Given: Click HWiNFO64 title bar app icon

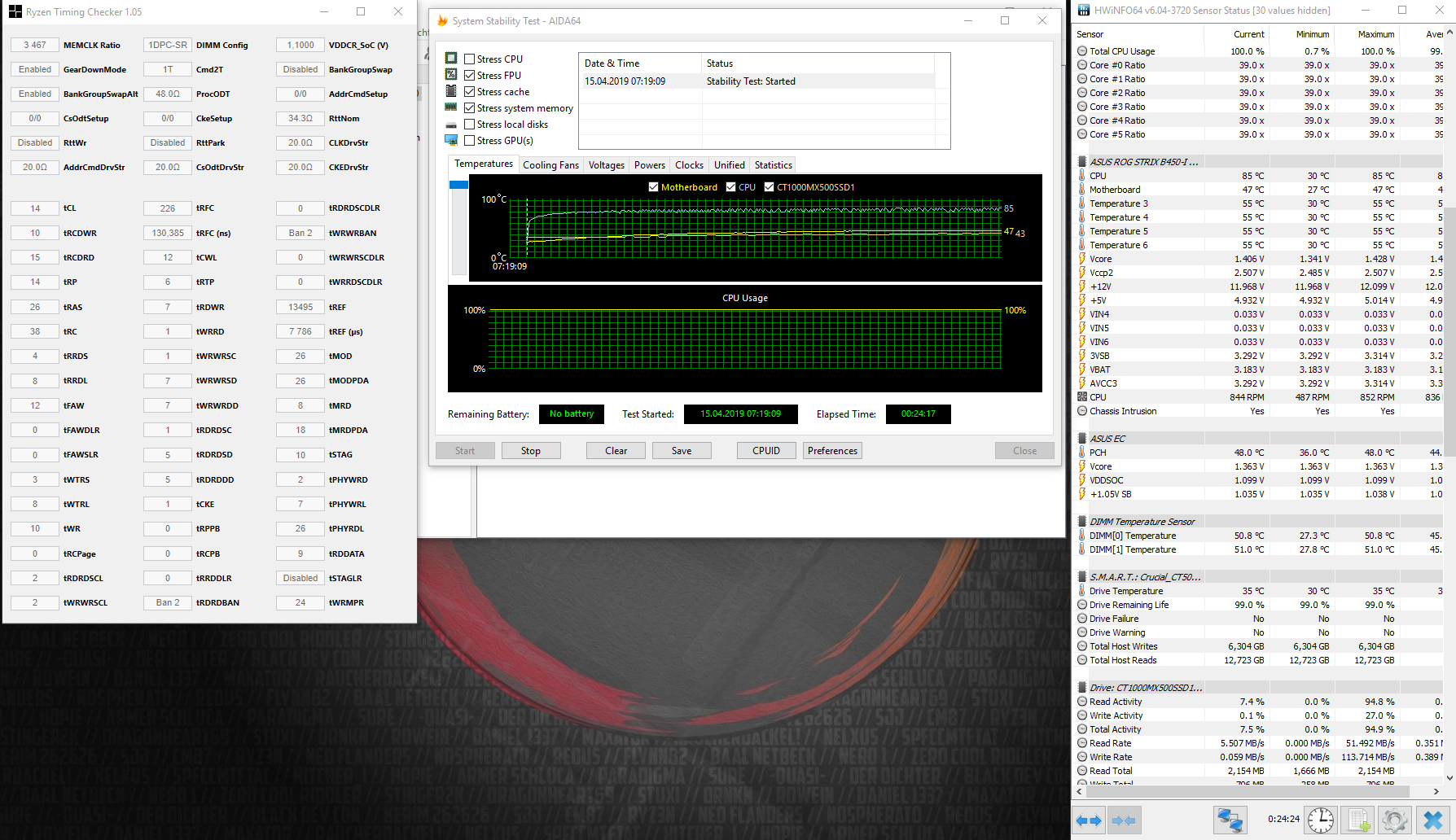Looking at the screenshot, I should (x=1083, y=11).
